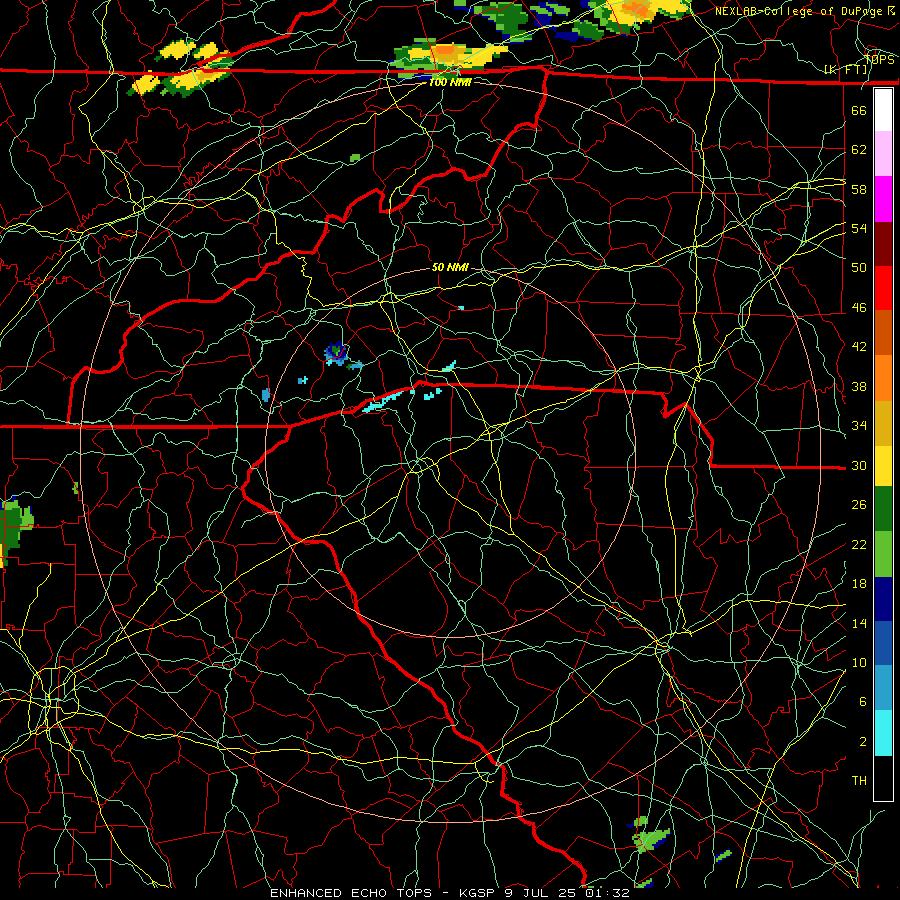
Task: Select the black TH swatch at the bottom of the scale
Action: (x=883, y=778)
